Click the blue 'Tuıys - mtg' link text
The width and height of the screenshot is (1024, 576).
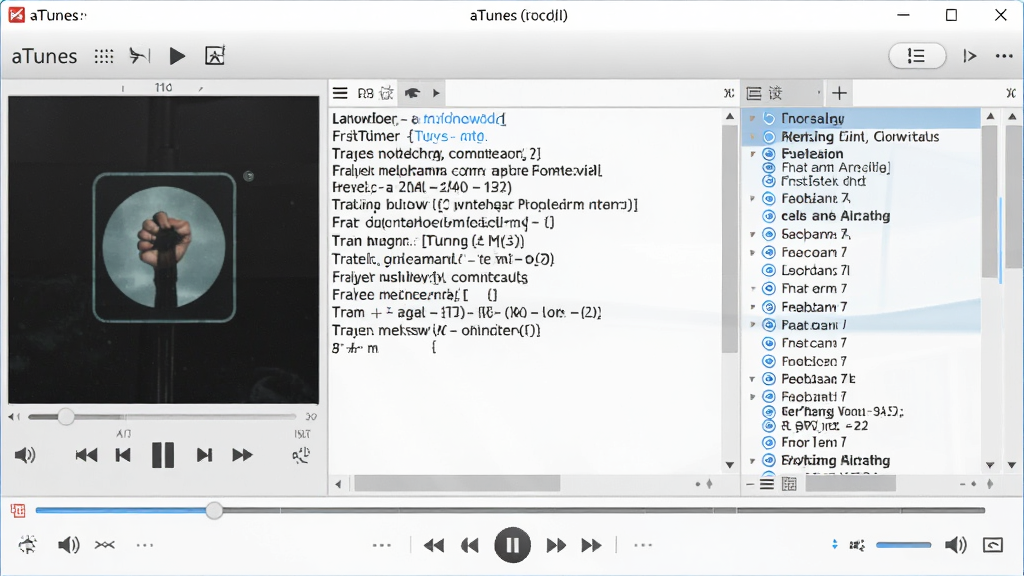(451, 136)
